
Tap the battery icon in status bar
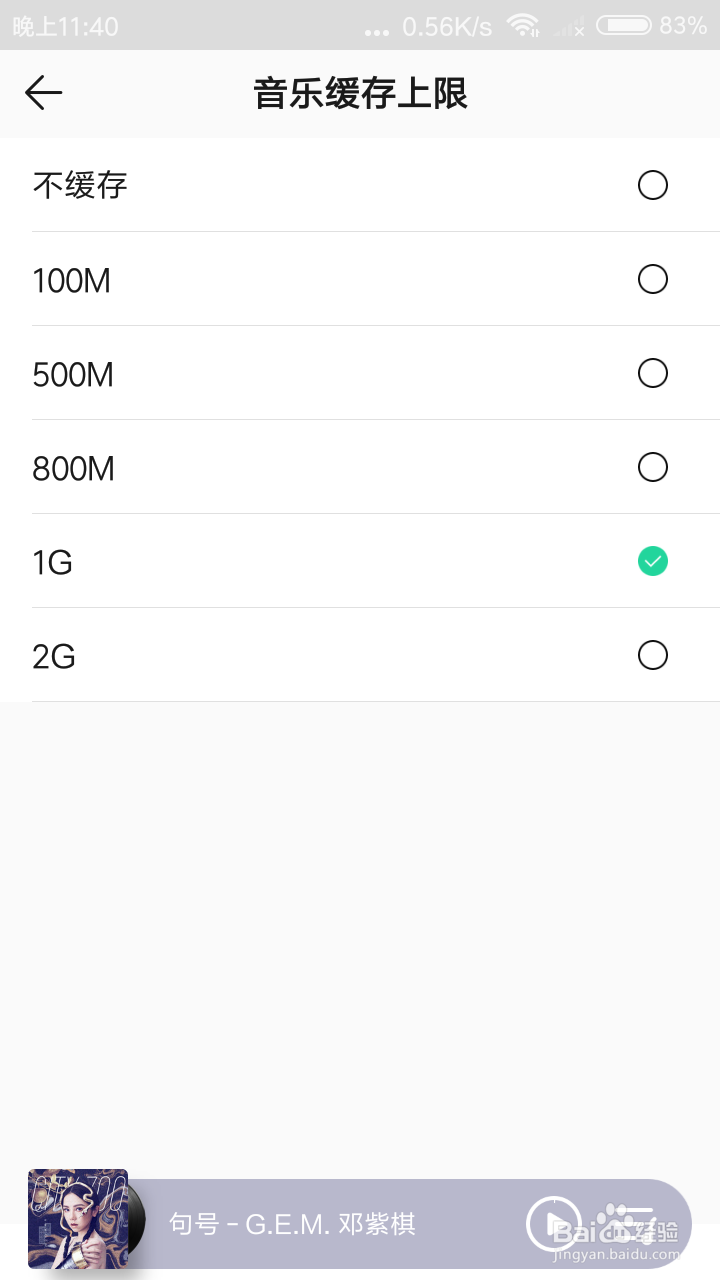pos(622,26)
